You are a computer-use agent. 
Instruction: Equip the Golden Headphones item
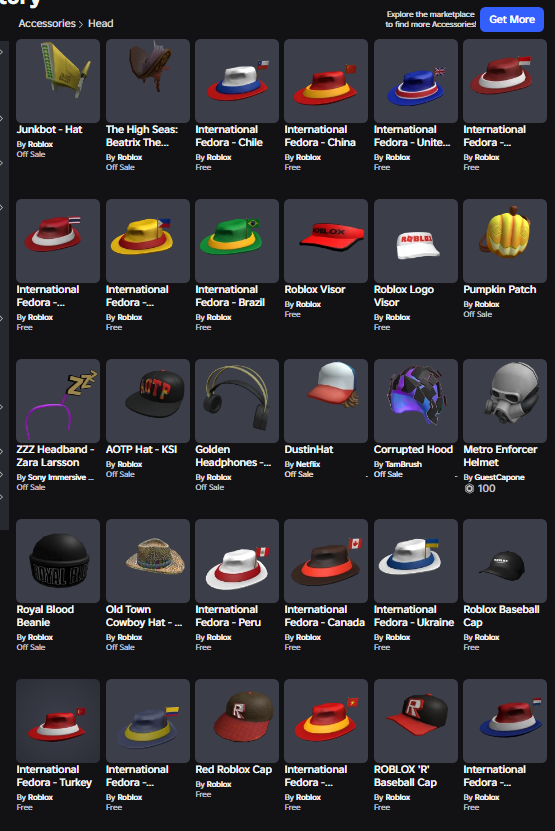(x=237, y=401)
